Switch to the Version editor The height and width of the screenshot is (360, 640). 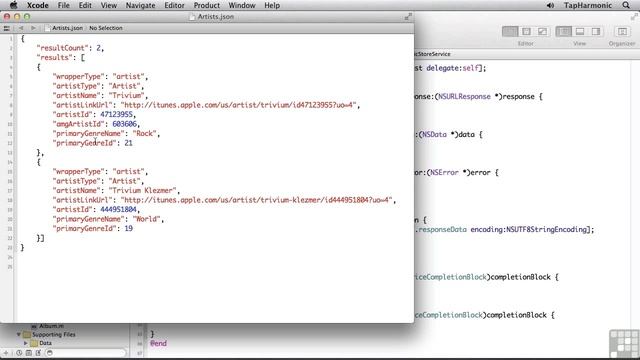tap(542, 31)
